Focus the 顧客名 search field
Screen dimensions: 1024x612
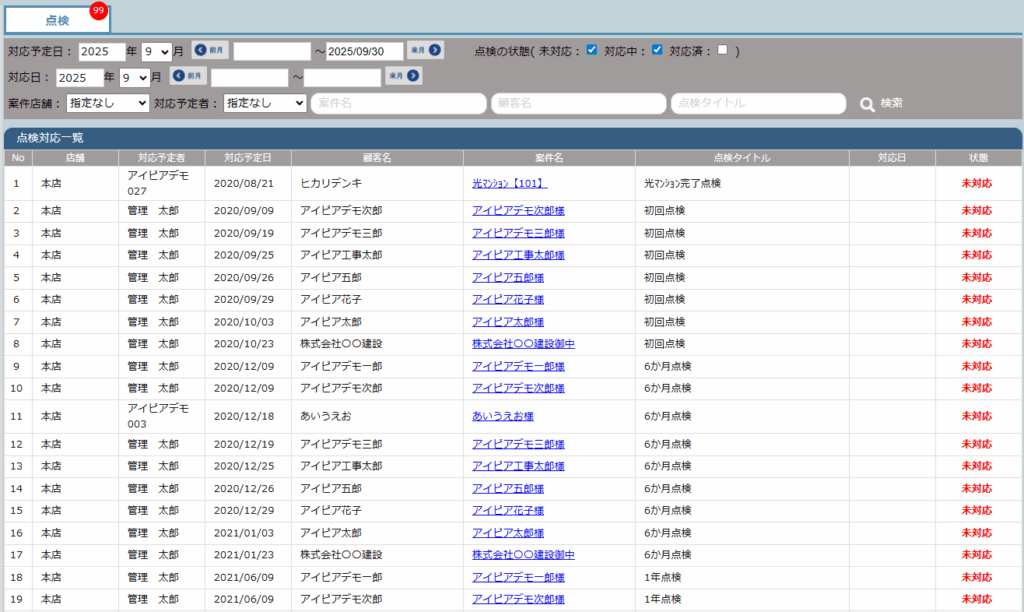click(x=578, y=103)
